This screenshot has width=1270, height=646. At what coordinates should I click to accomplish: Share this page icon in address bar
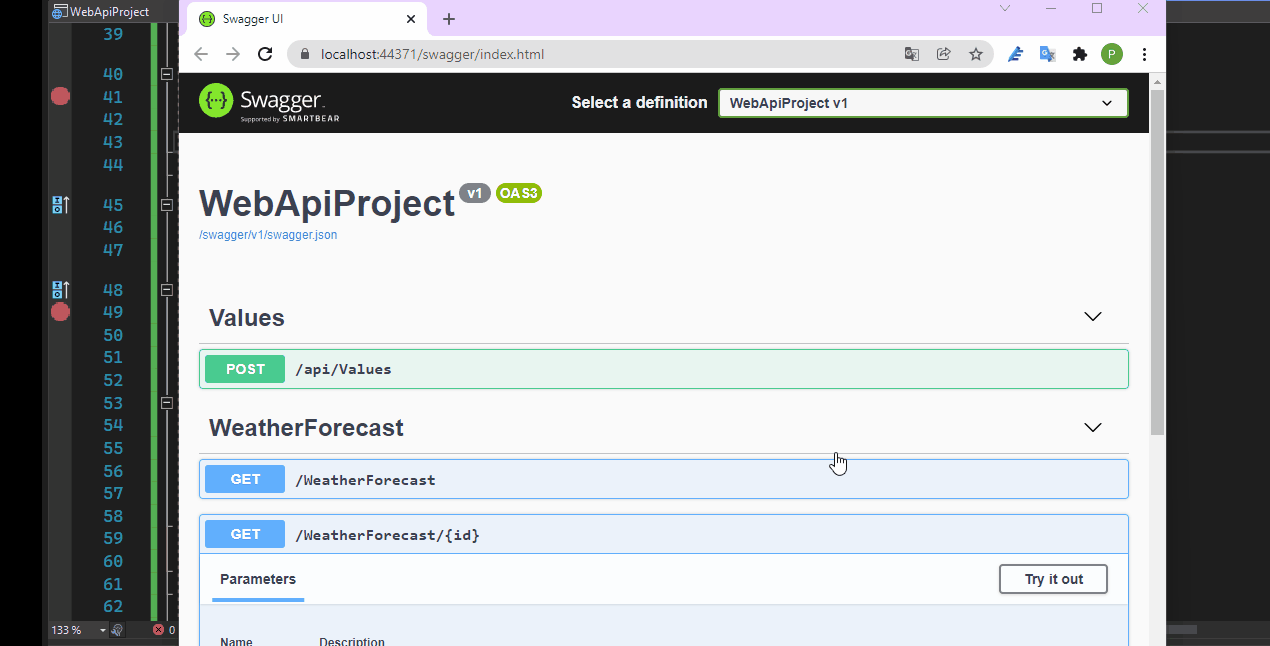pos(943,54)
